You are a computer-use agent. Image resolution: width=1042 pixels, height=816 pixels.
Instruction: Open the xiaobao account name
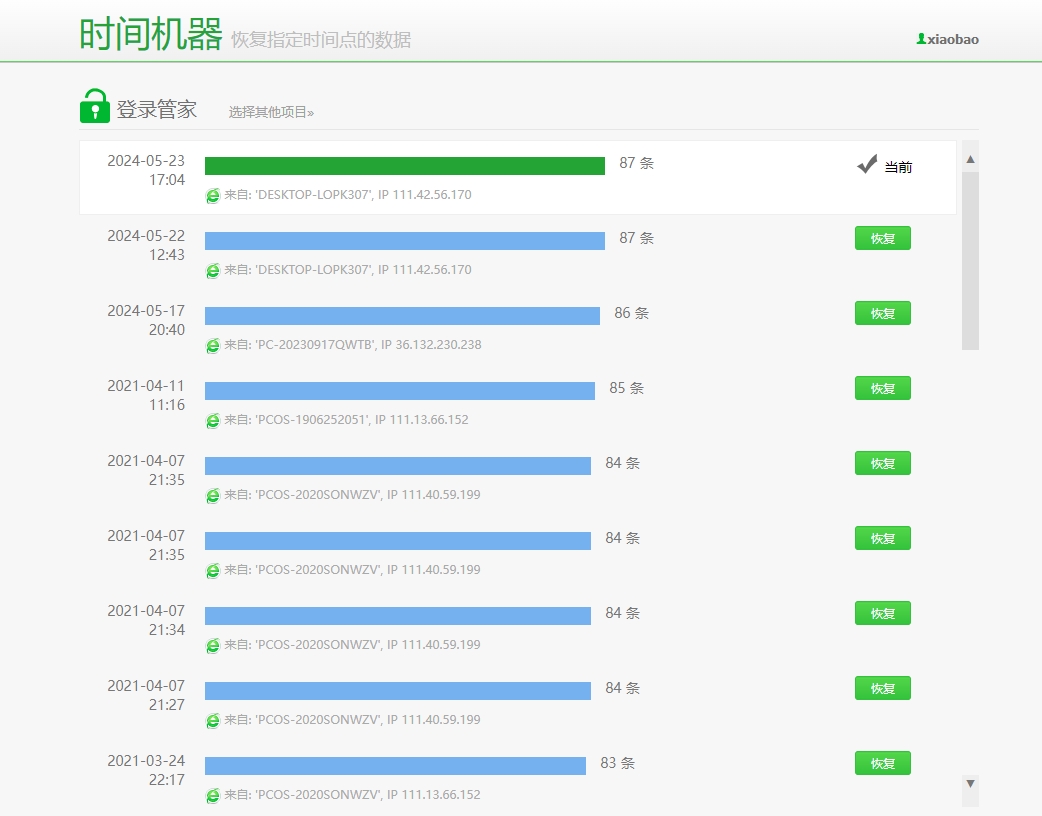[953, 39]
